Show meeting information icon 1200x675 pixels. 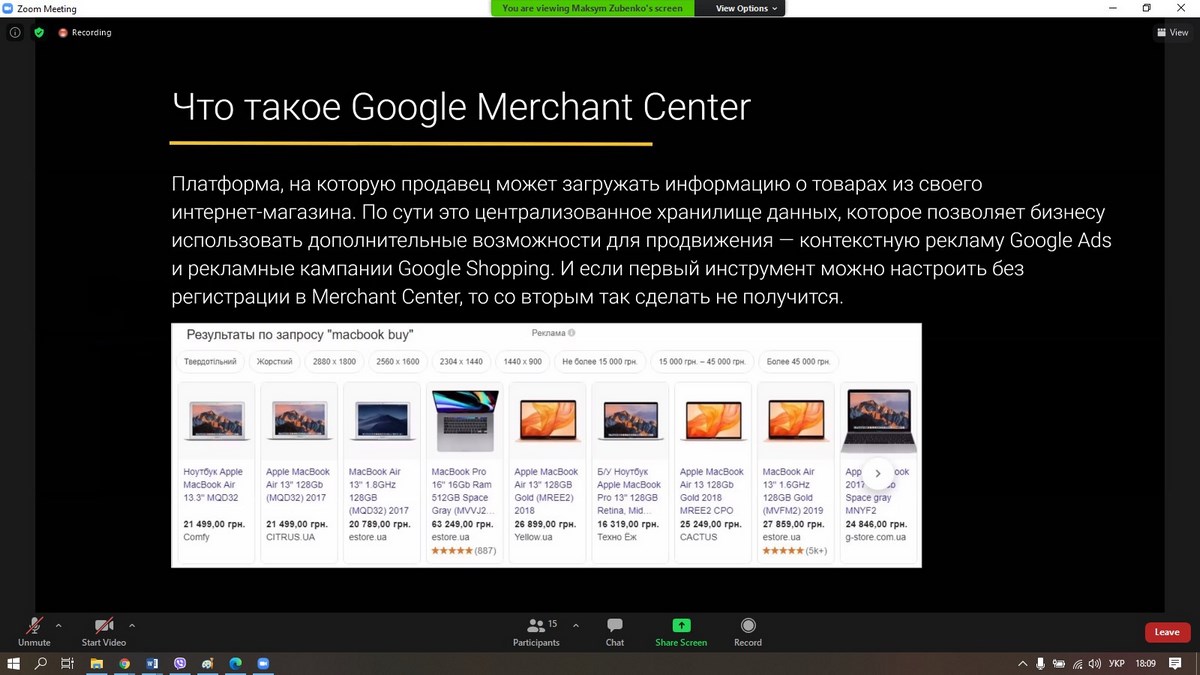click(15, 32)
